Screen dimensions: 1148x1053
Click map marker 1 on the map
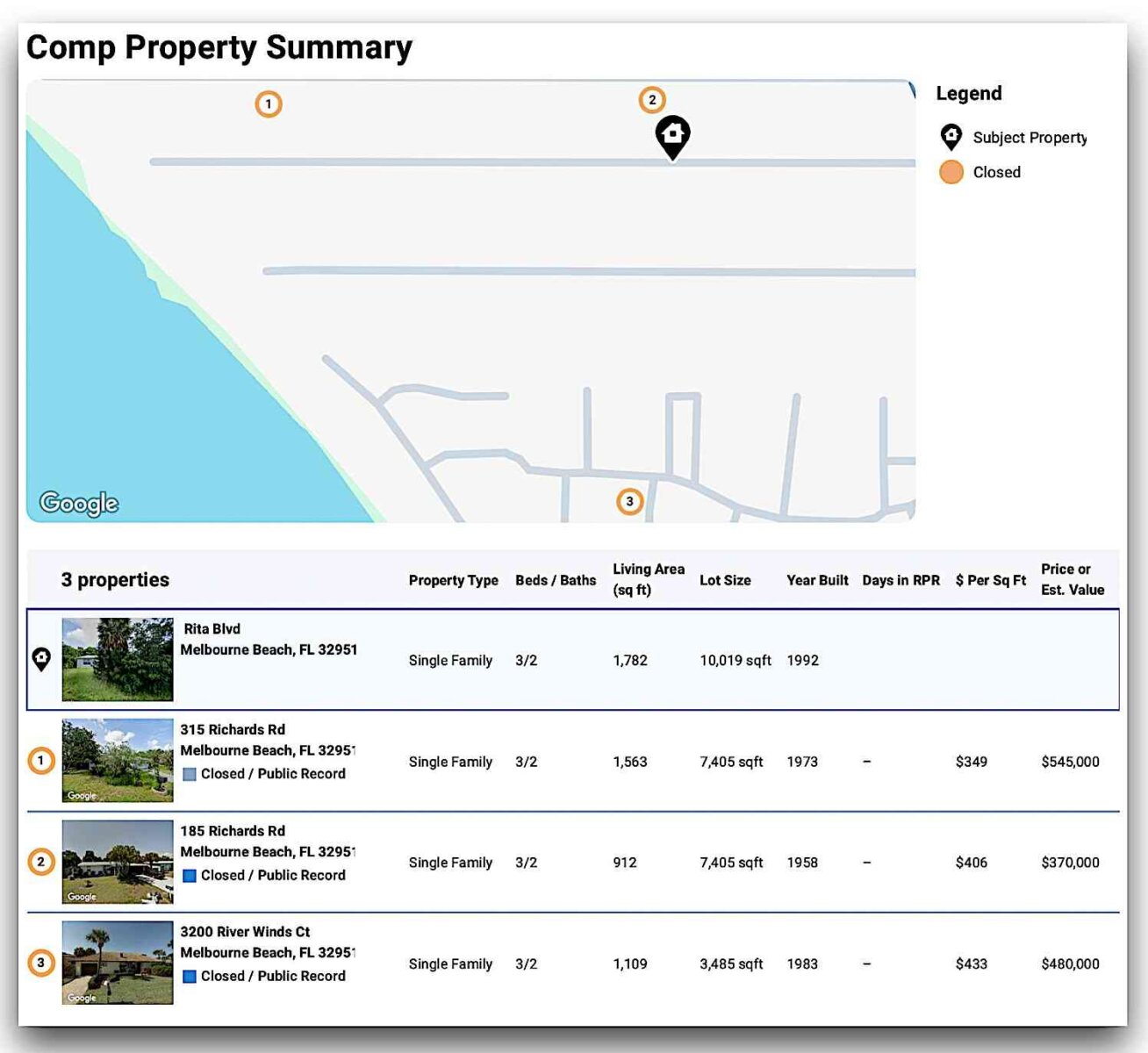click(x=269, y=104)
